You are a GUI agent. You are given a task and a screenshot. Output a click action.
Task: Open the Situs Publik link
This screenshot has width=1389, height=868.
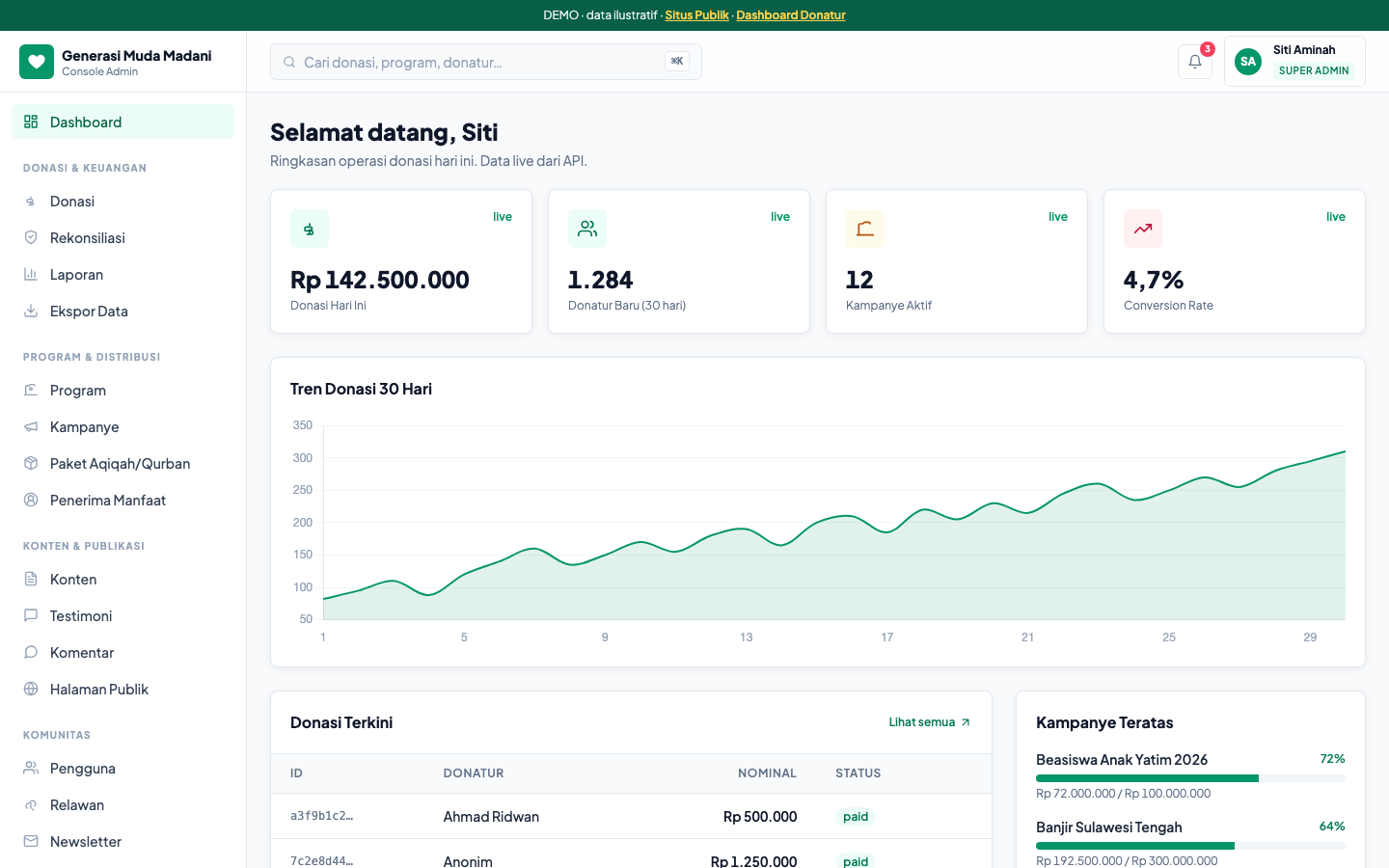point(696,15)
